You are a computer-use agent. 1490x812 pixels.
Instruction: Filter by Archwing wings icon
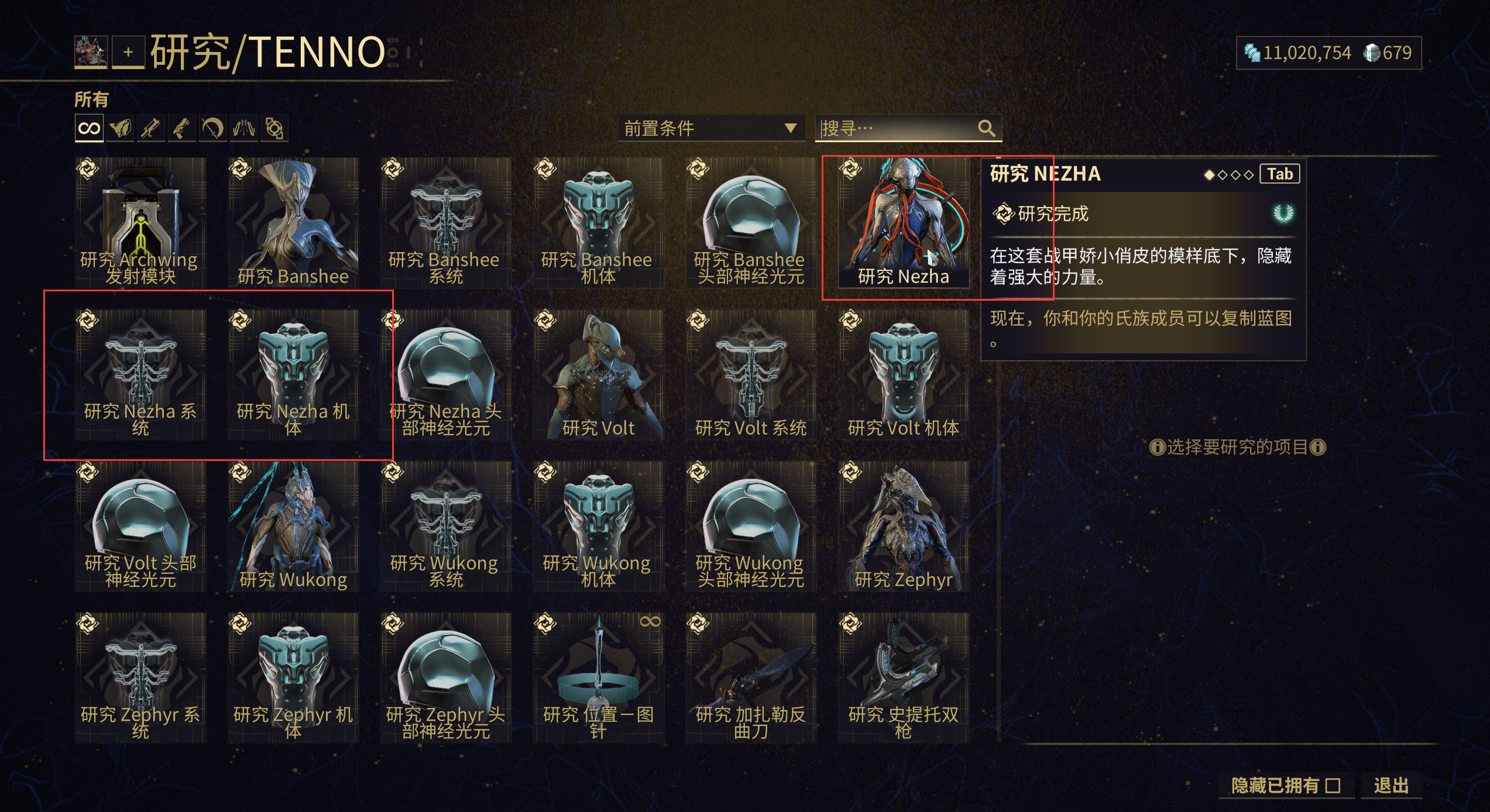[x=243, y=128]
